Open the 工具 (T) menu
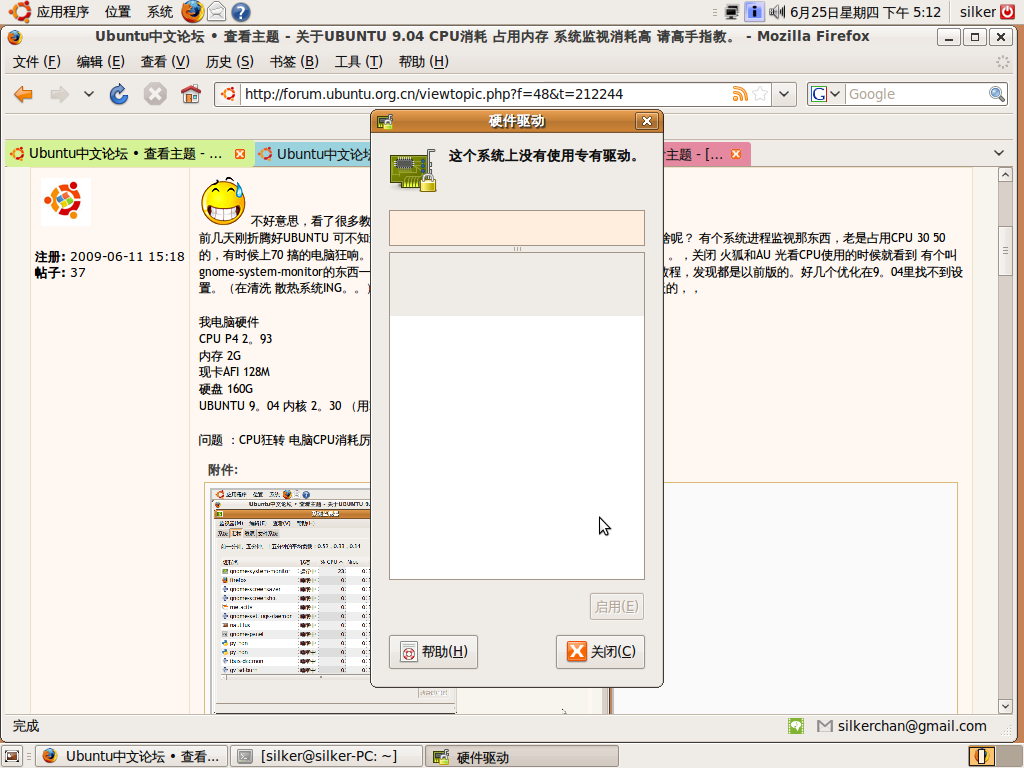 pyautogui.click(x=359, y=61)
